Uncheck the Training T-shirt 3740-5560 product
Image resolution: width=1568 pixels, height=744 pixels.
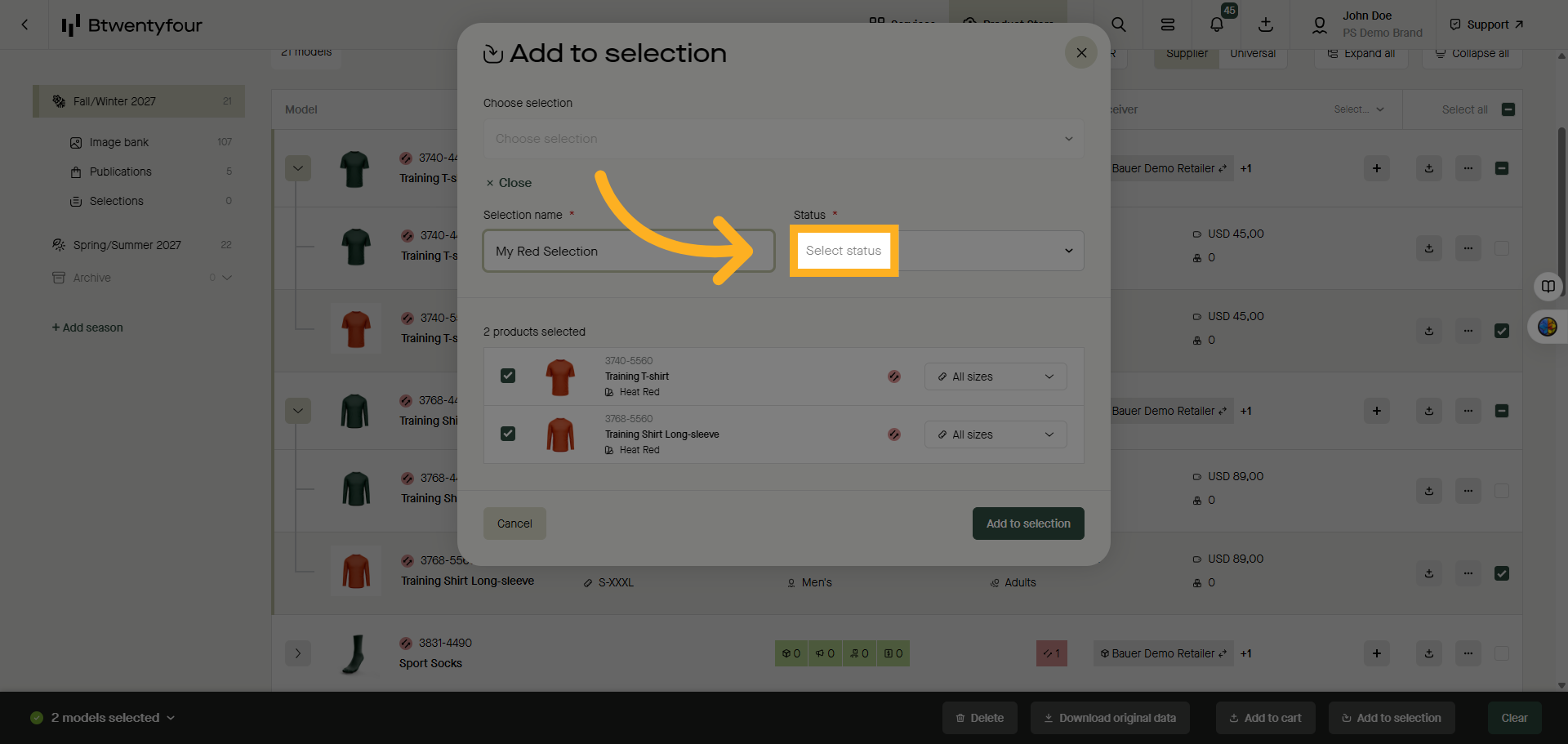tap(508, 376)
